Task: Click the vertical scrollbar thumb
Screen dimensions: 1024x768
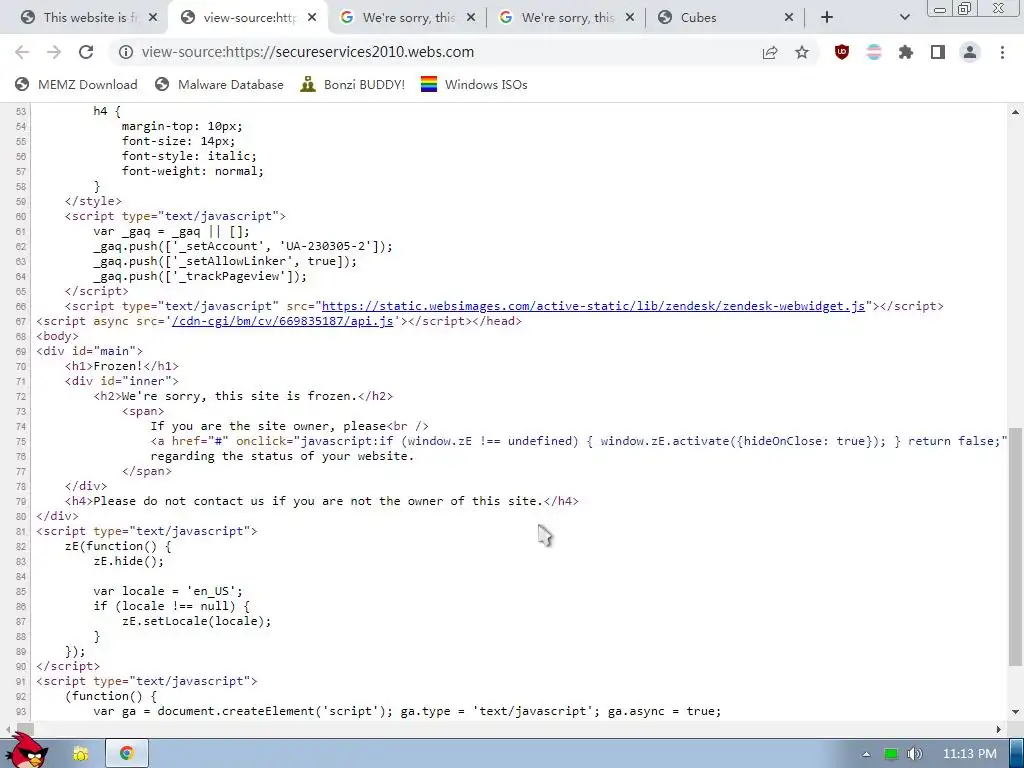Action: point(1015,549)
